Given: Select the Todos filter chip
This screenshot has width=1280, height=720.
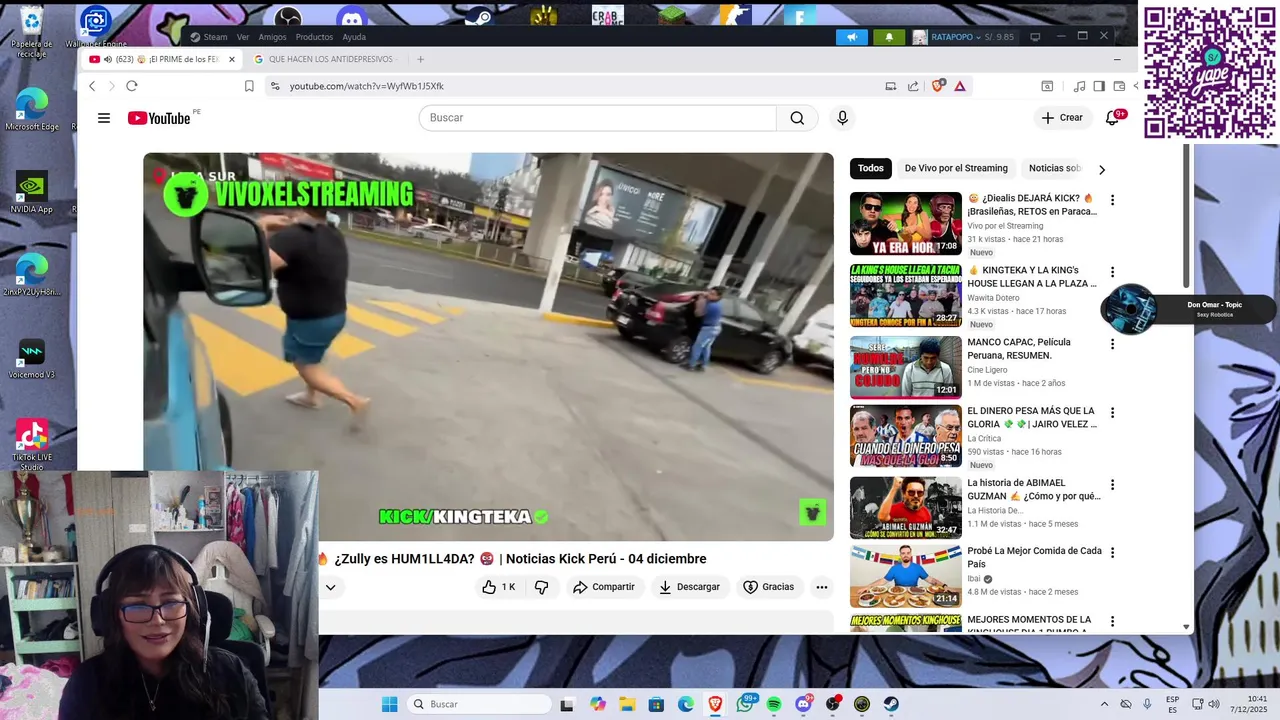Looking at the screenshot, I should pyautogui.click(x=871, y=168).
